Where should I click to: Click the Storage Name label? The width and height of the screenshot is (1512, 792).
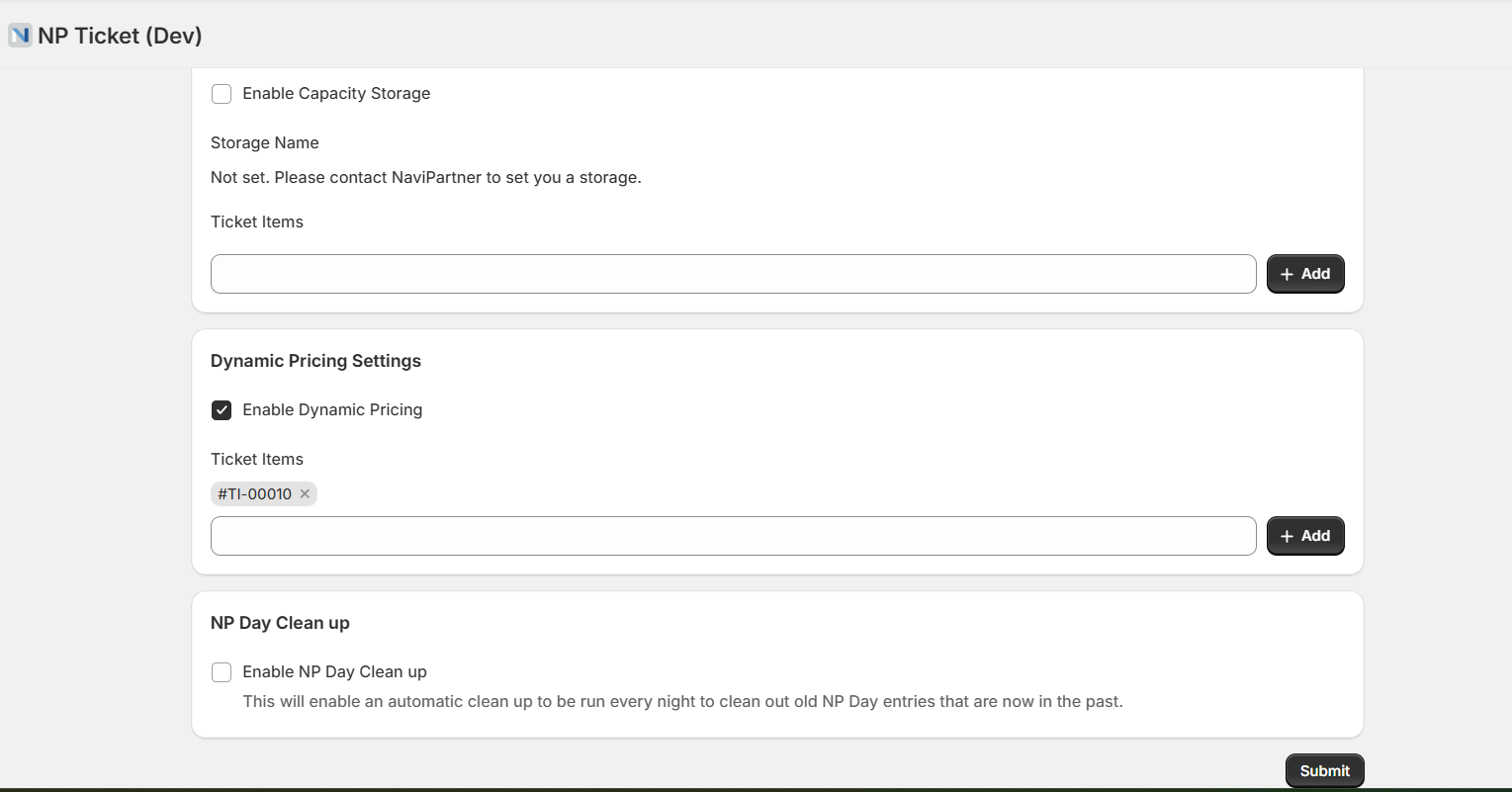(x=264, y=142)
